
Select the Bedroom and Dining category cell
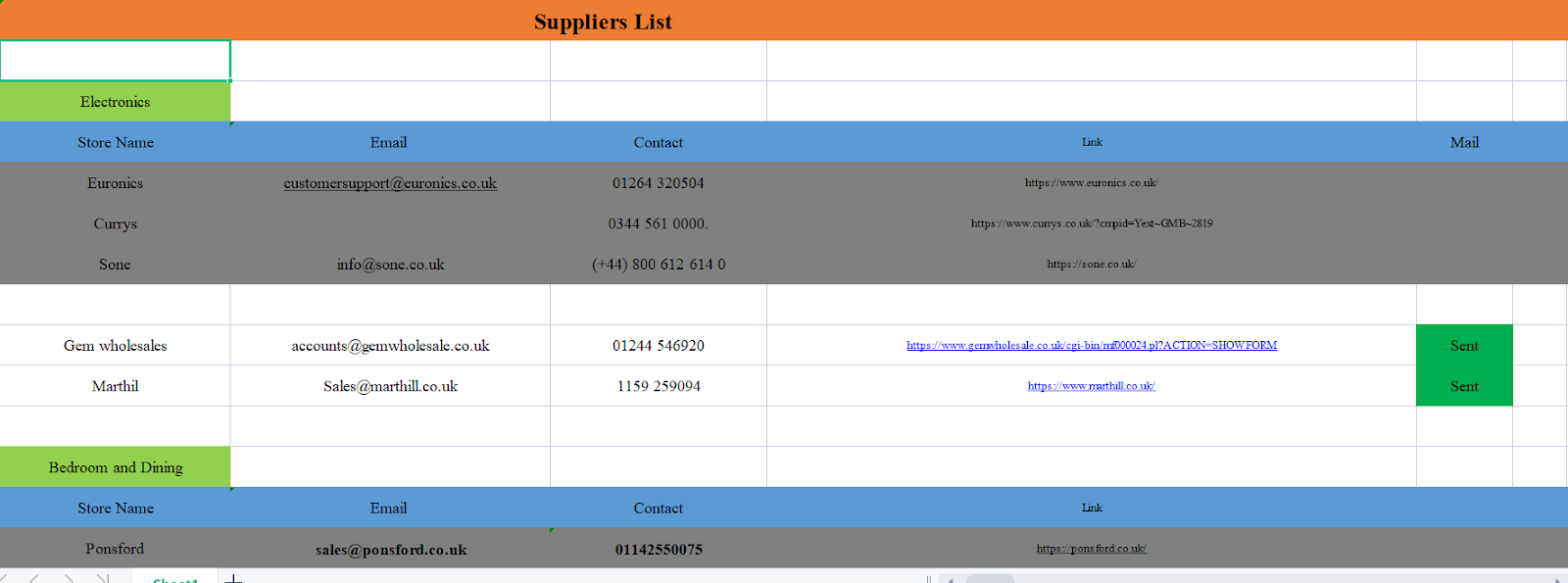pyautogui.click(x=115, y=467)
